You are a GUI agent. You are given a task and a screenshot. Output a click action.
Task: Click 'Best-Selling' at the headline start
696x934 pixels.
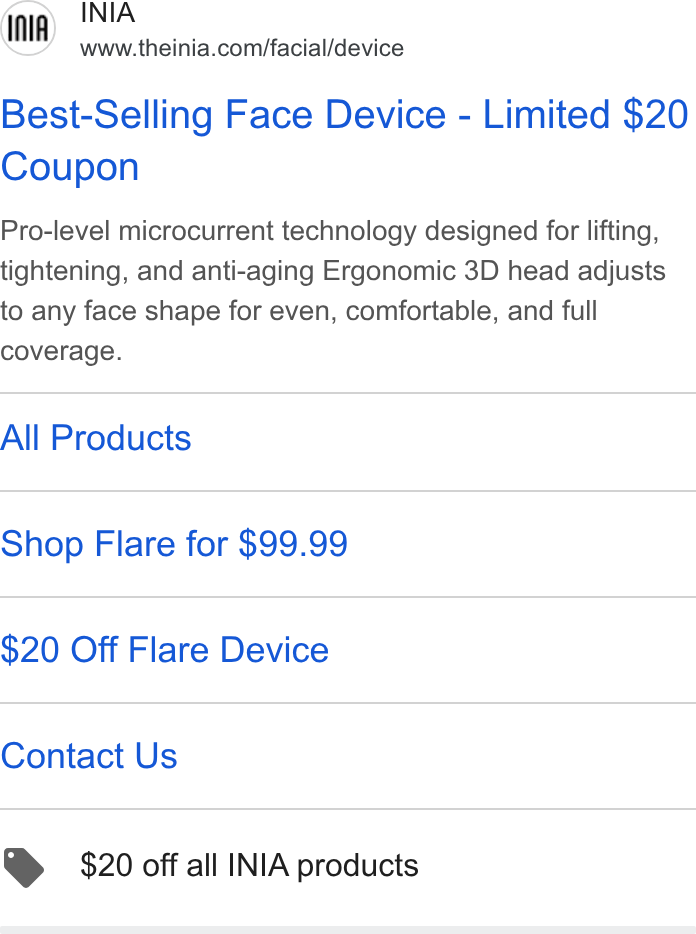click(x=107, y=114)
